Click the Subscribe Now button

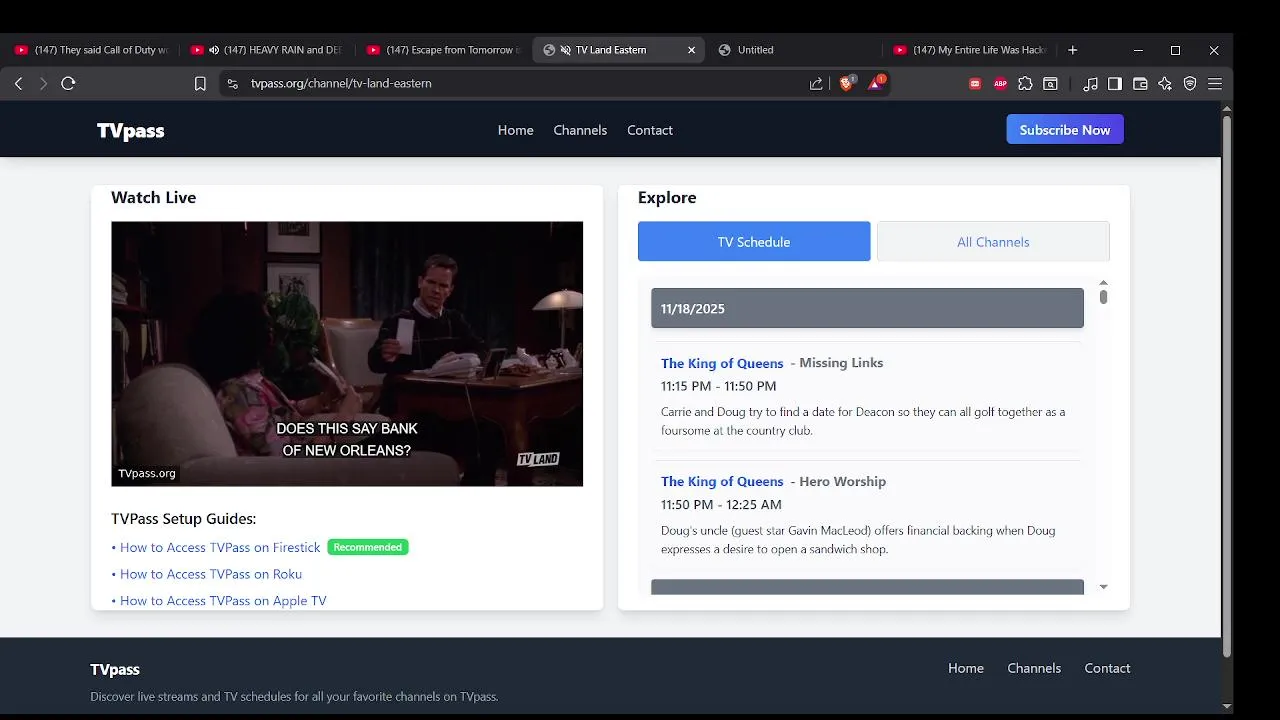point(1065,130)
